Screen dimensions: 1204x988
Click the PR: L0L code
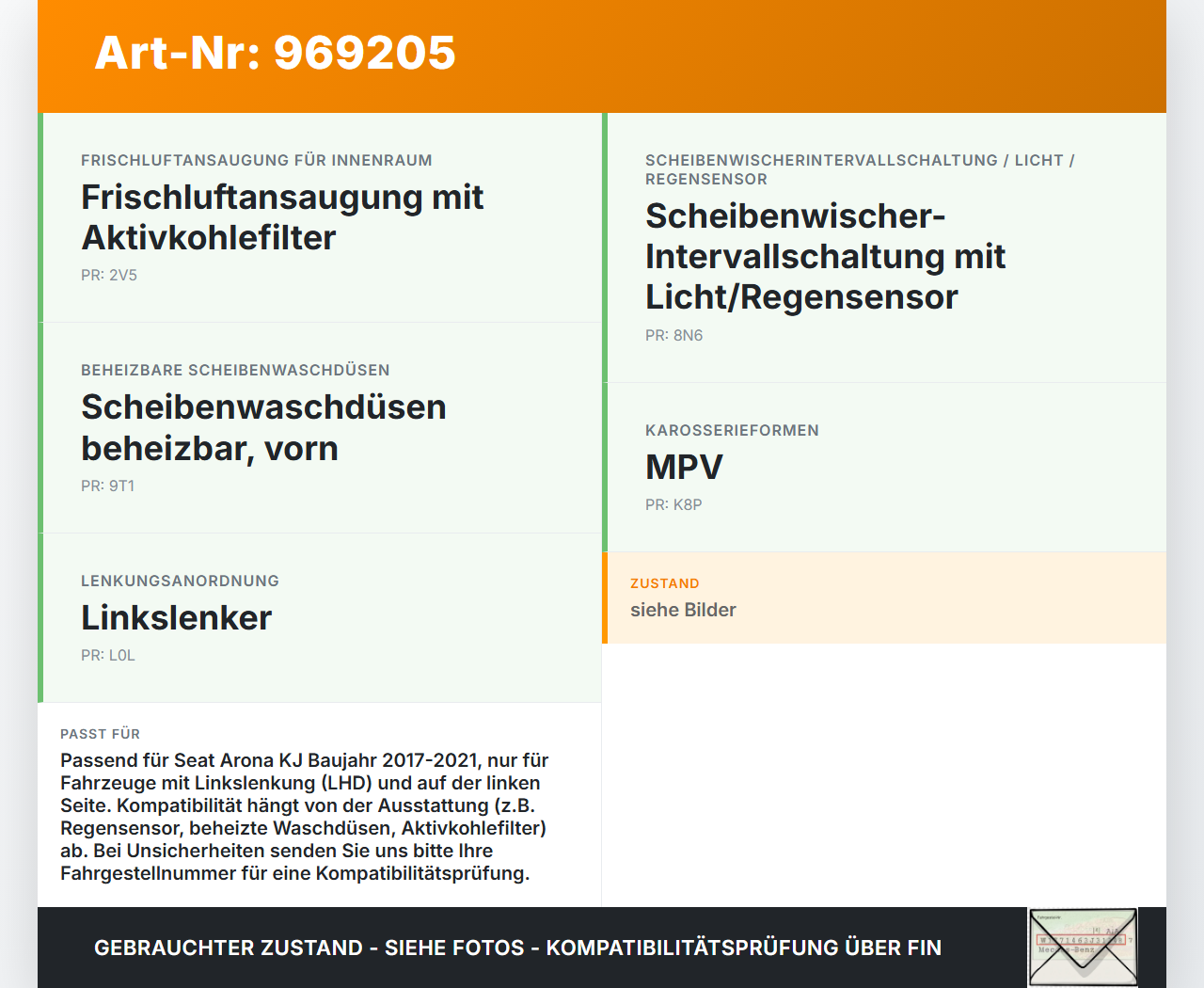(x=107, y=655)
